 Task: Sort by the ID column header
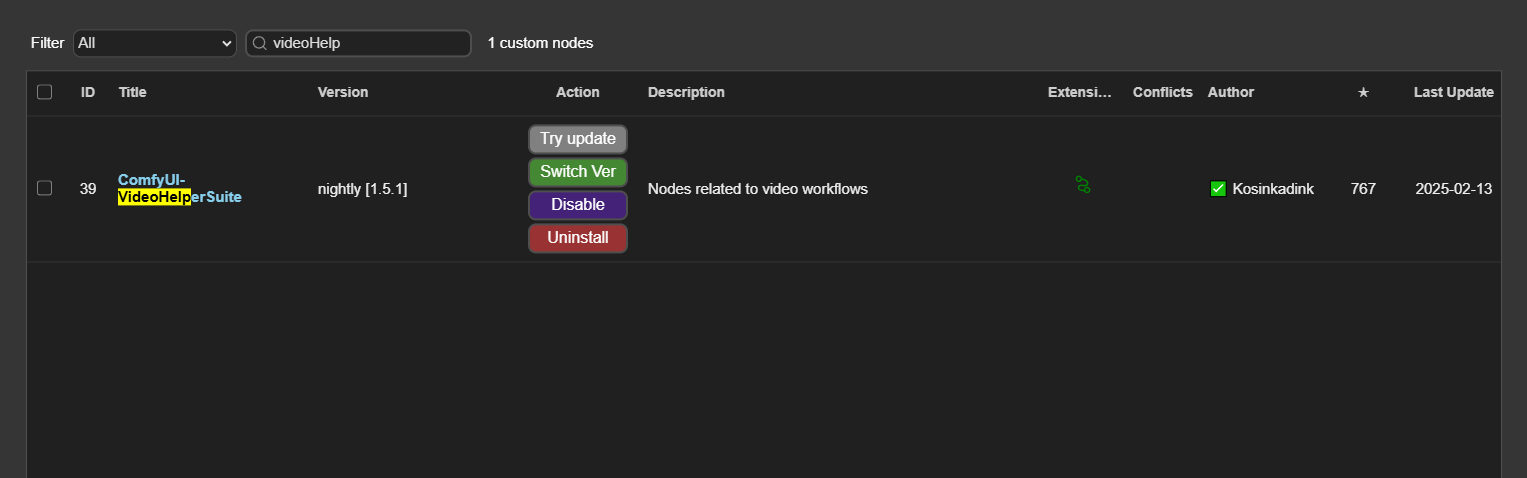[88, 92]
